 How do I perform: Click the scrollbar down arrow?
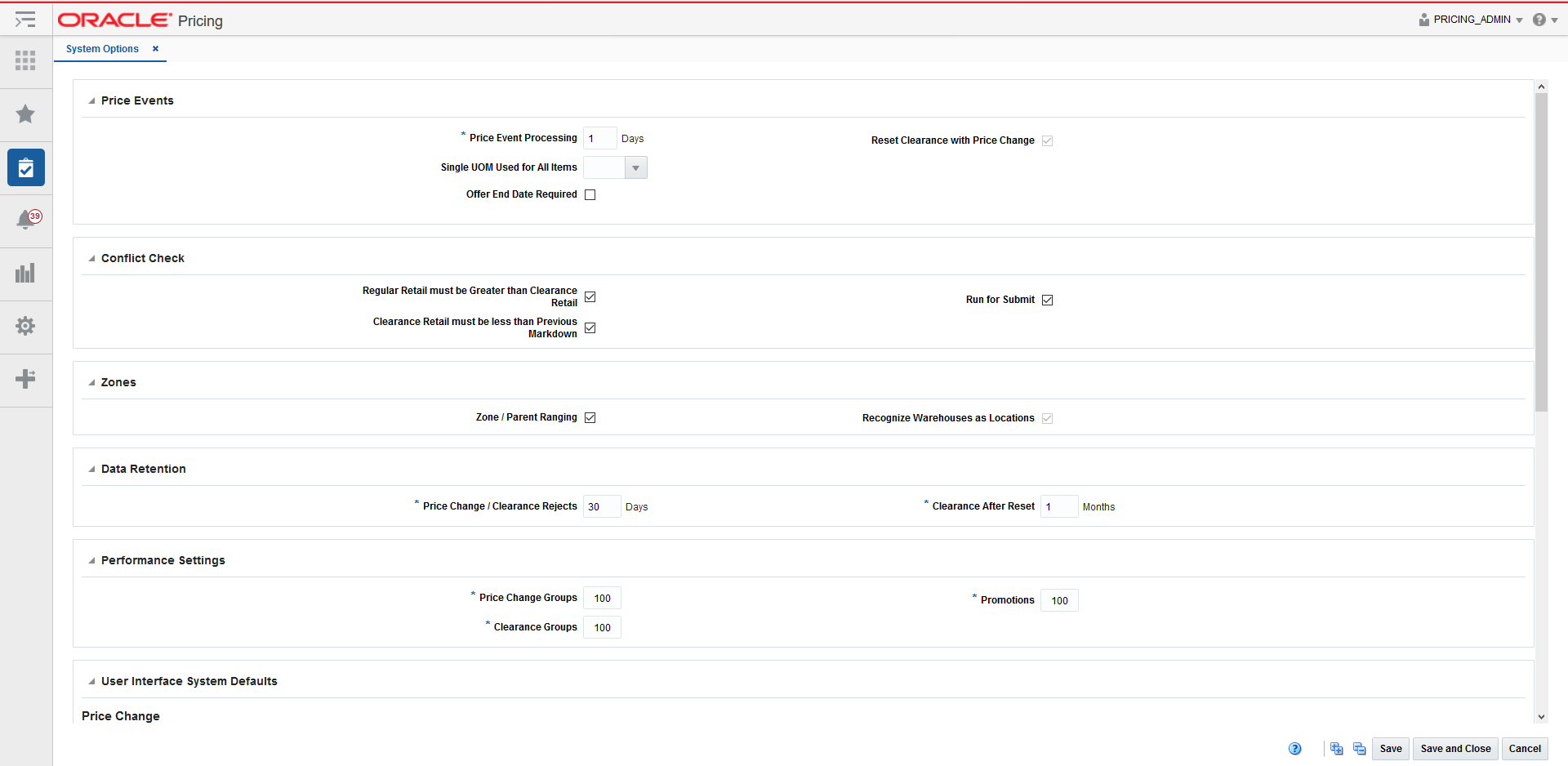pos(1541,717)
